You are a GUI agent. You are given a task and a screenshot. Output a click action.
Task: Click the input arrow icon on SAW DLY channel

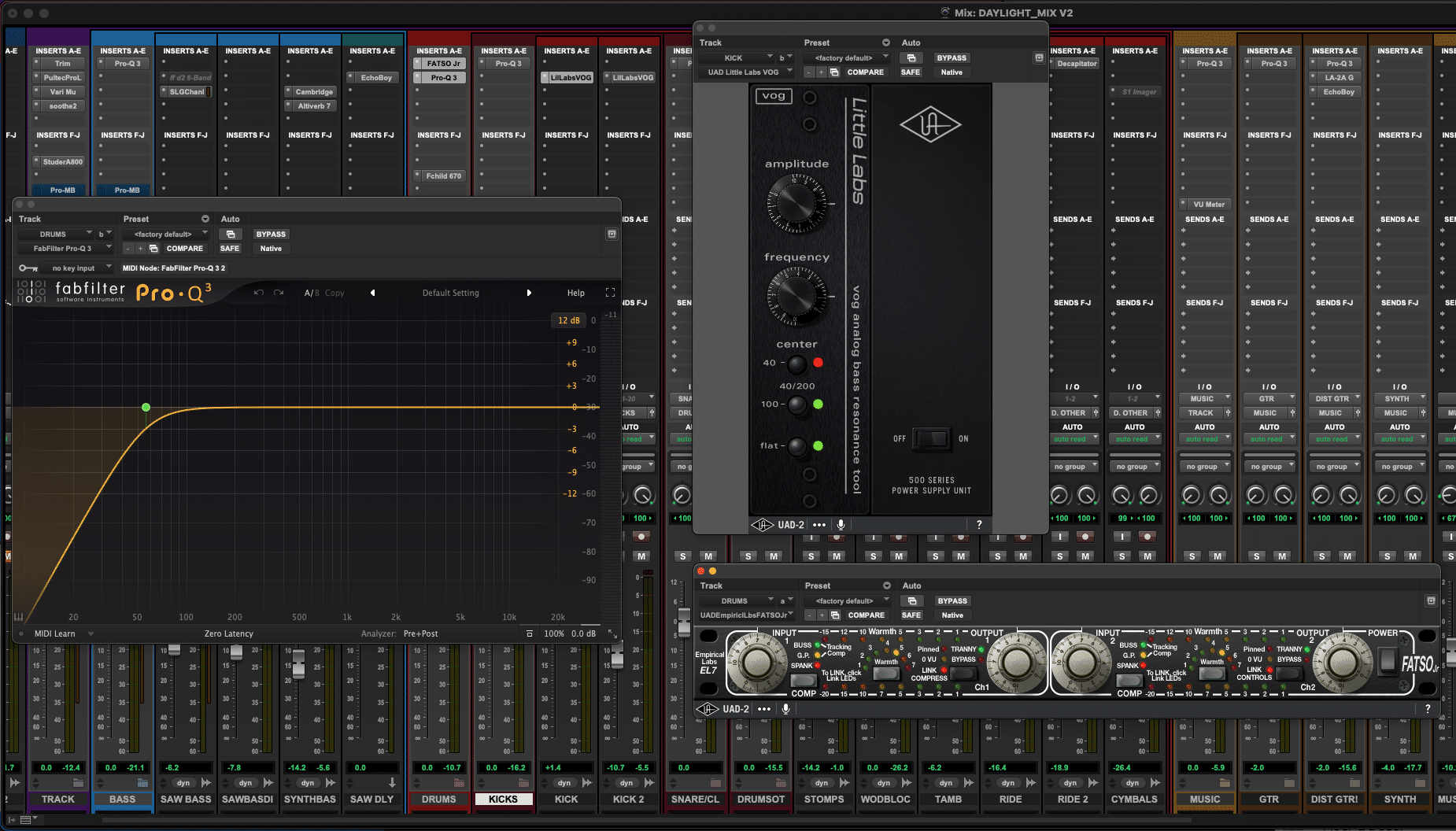(392, 783)
